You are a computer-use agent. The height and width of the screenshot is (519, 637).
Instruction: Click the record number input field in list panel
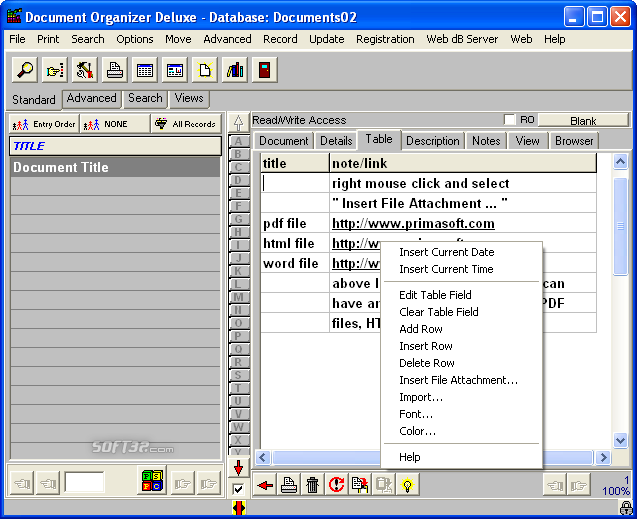tap(84, 482)
